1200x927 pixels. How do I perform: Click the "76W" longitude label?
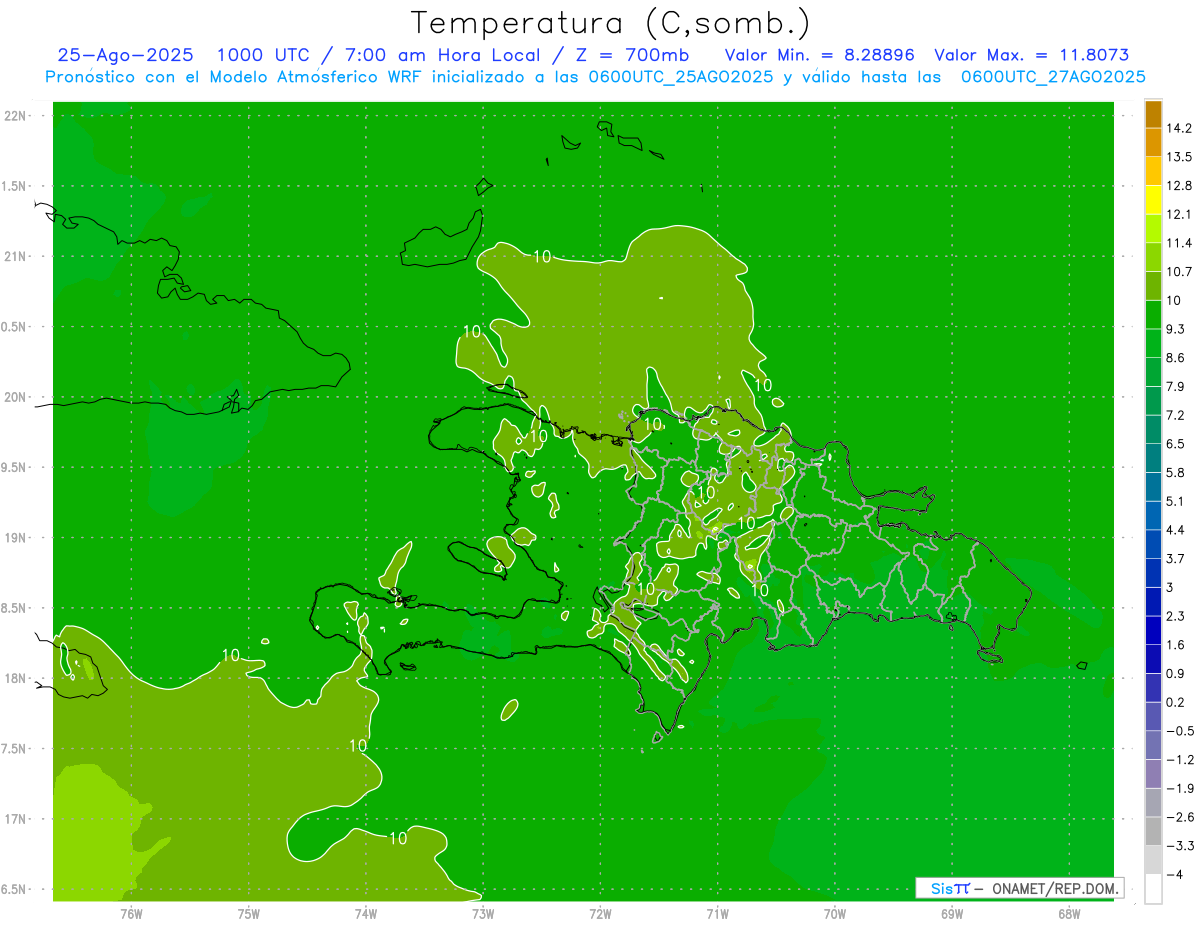tap(131, 914)
